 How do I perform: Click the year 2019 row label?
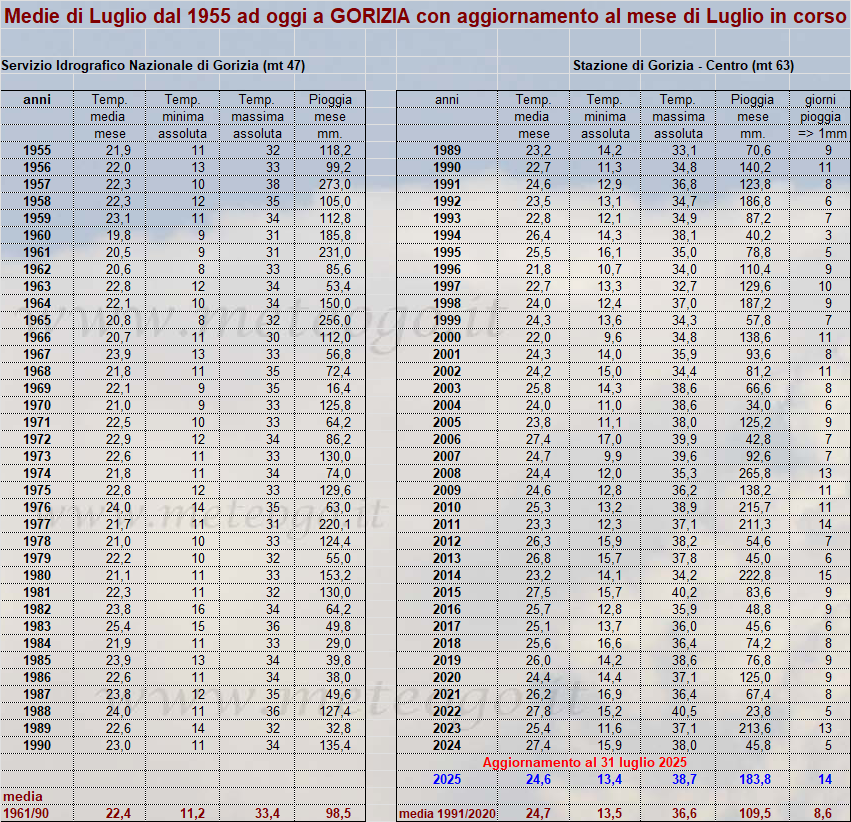(x=447, y=660)
